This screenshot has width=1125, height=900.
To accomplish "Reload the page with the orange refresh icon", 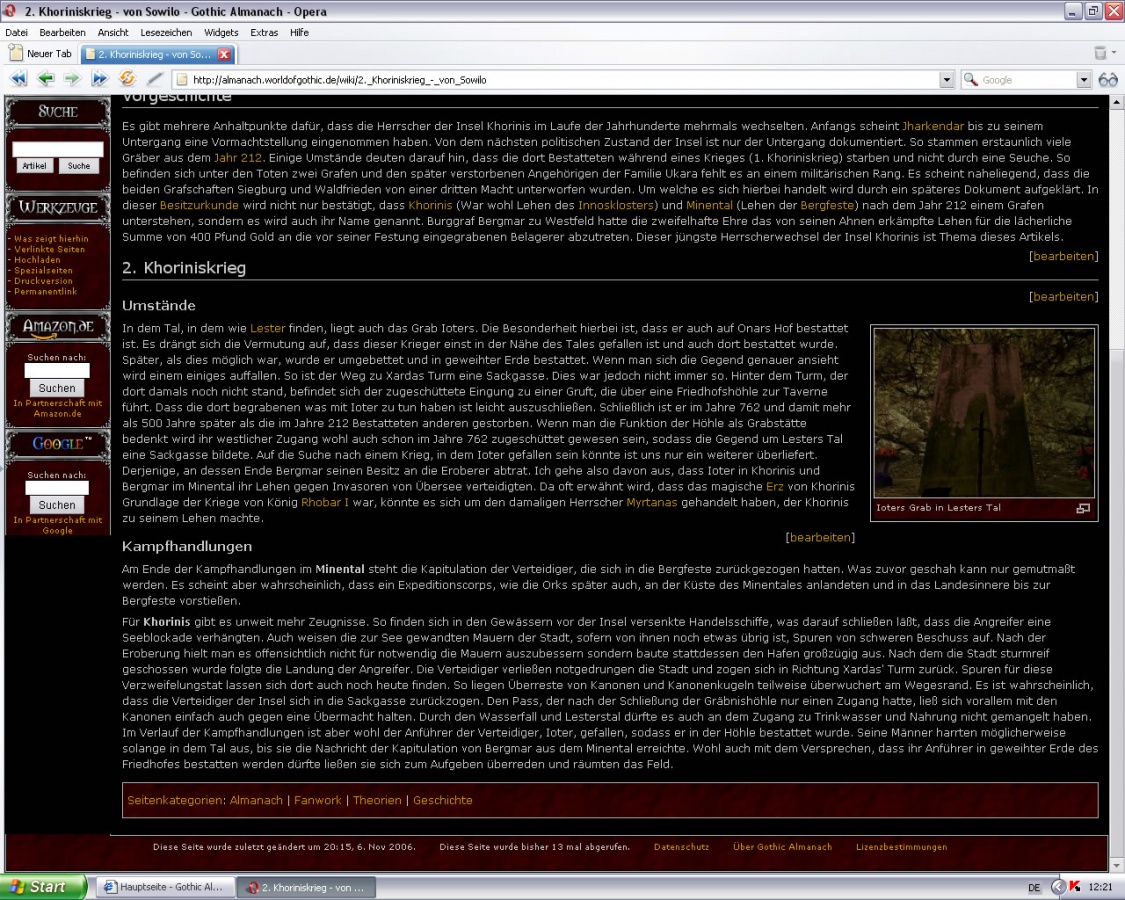I will click(127, 79).
